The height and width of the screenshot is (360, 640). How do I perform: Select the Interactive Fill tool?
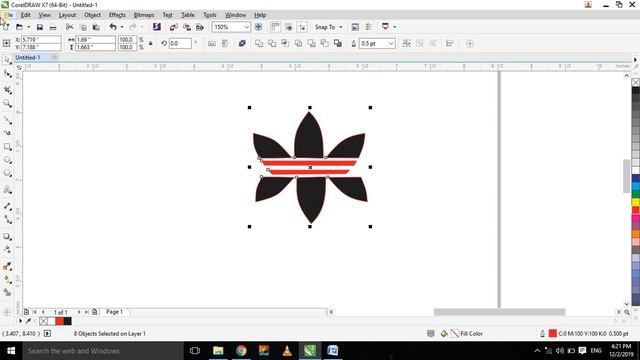(x=7, y=280)
